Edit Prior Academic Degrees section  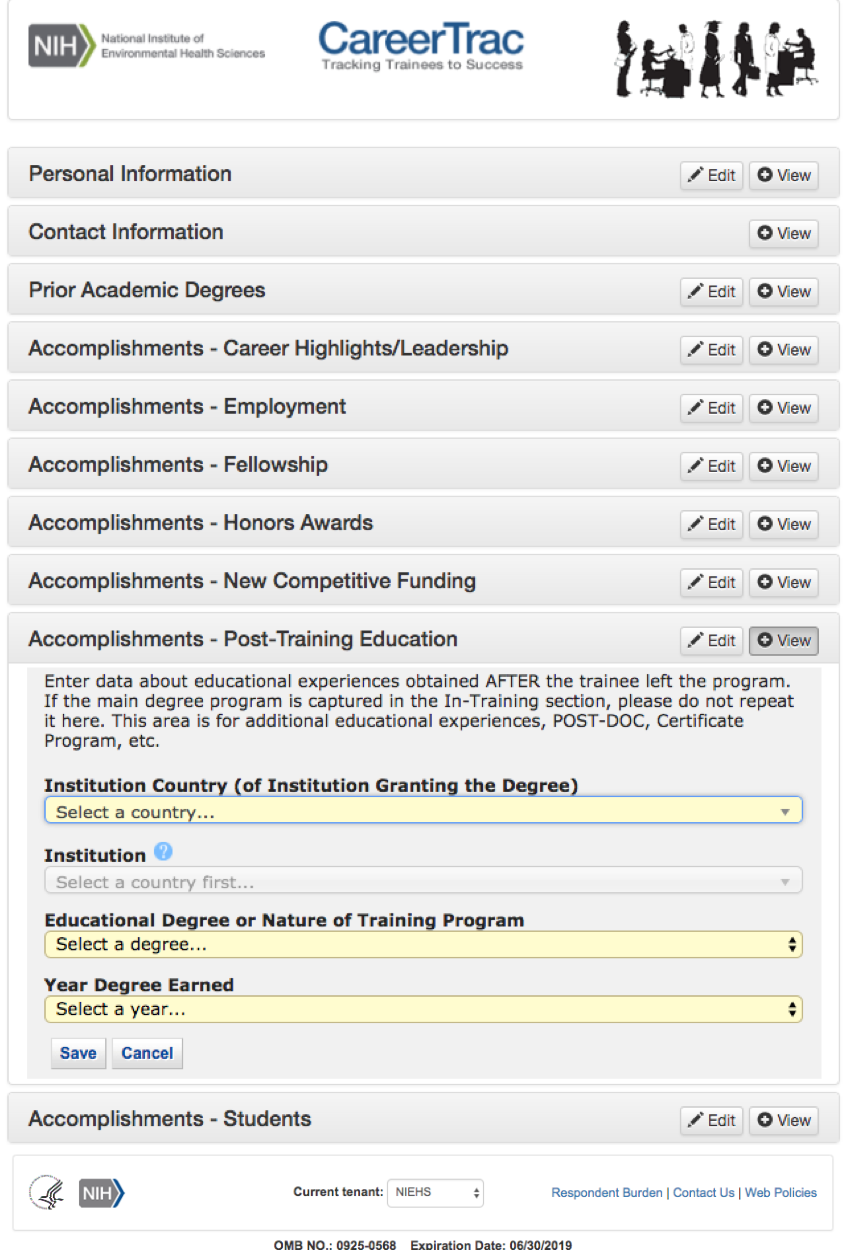coord(712,292)
